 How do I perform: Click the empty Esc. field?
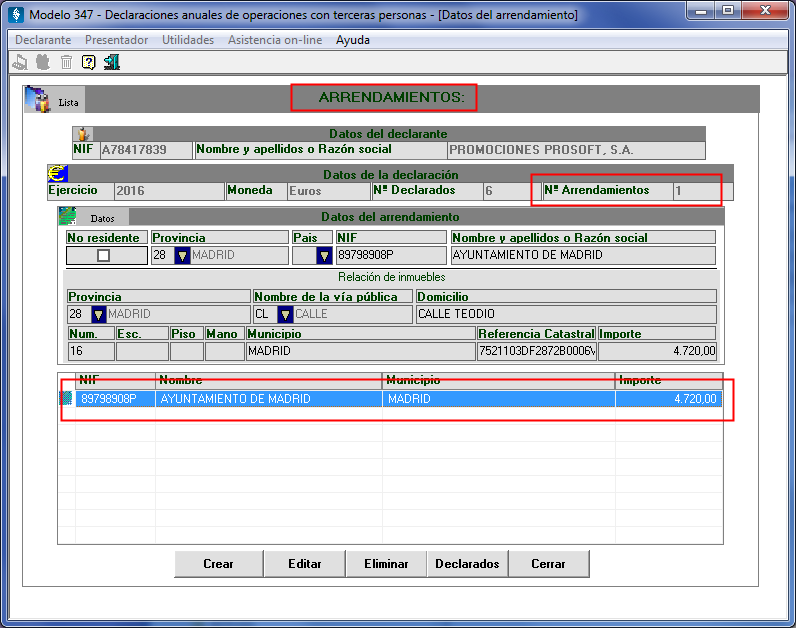(x=142, y=351)
